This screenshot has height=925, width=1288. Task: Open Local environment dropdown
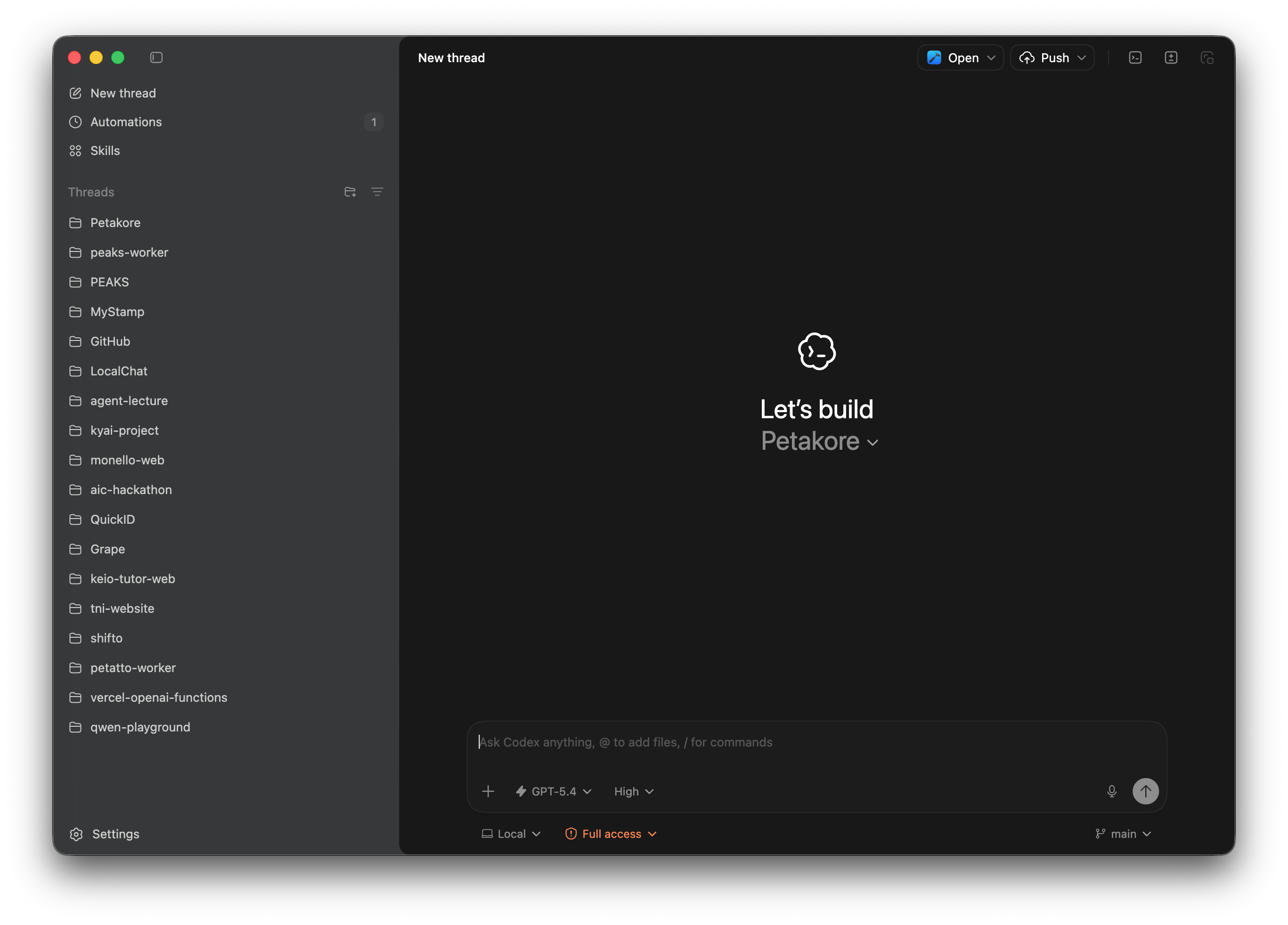tap(511, 834)
